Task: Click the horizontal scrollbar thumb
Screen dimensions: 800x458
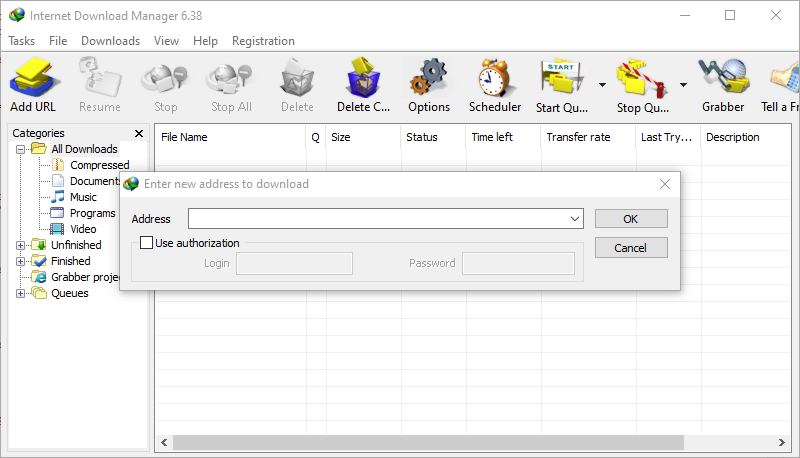Action: coord(428,443)
